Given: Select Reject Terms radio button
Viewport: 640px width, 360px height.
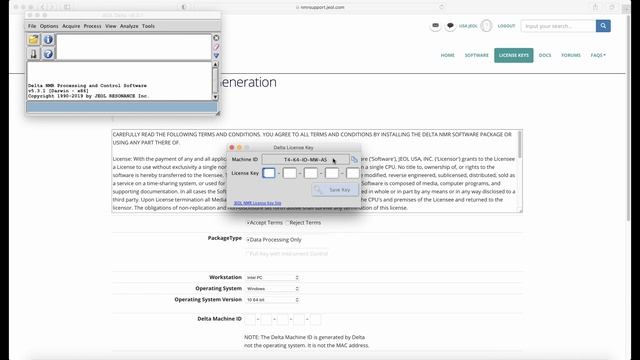Looking at the screenshot, I should click(287, 223).
